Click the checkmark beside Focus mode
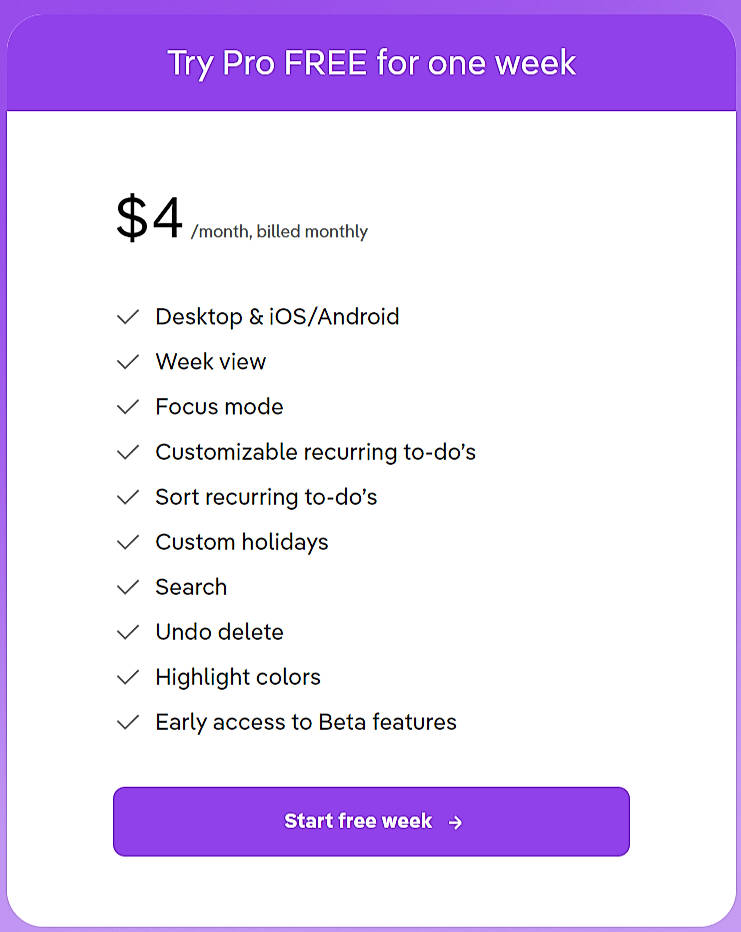 pyautogui.click(x=128, y=407)
